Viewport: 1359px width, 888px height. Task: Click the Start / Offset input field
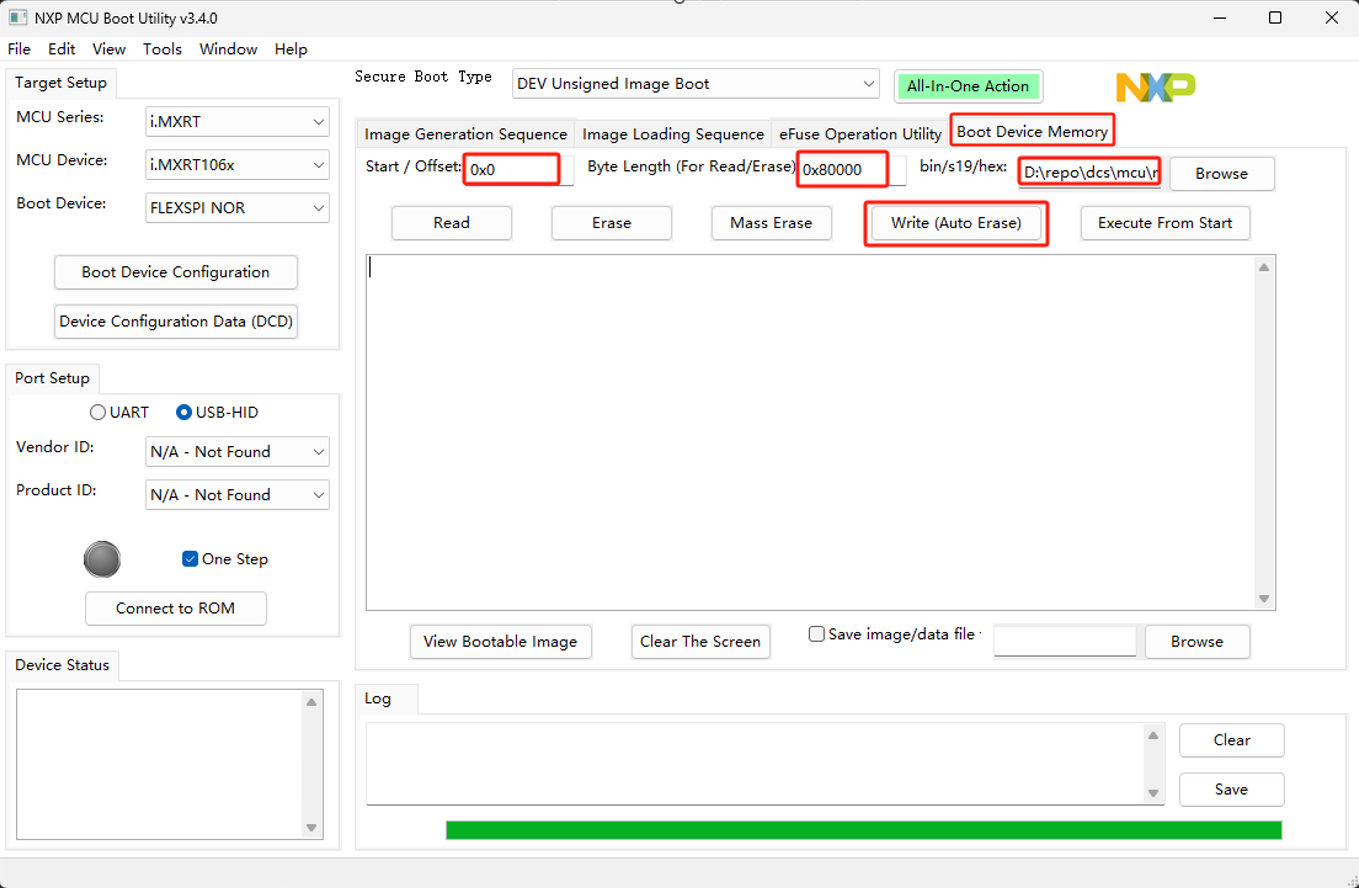[519, 170]
